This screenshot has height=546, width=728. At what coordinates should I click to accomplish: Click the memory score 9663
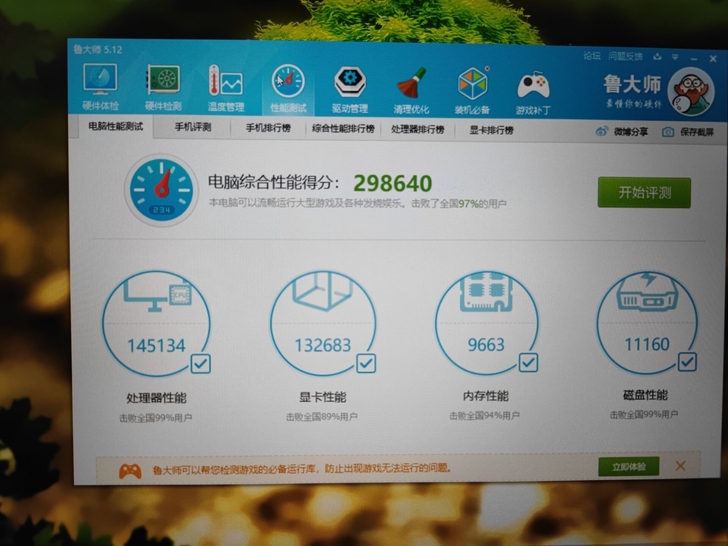486,344
